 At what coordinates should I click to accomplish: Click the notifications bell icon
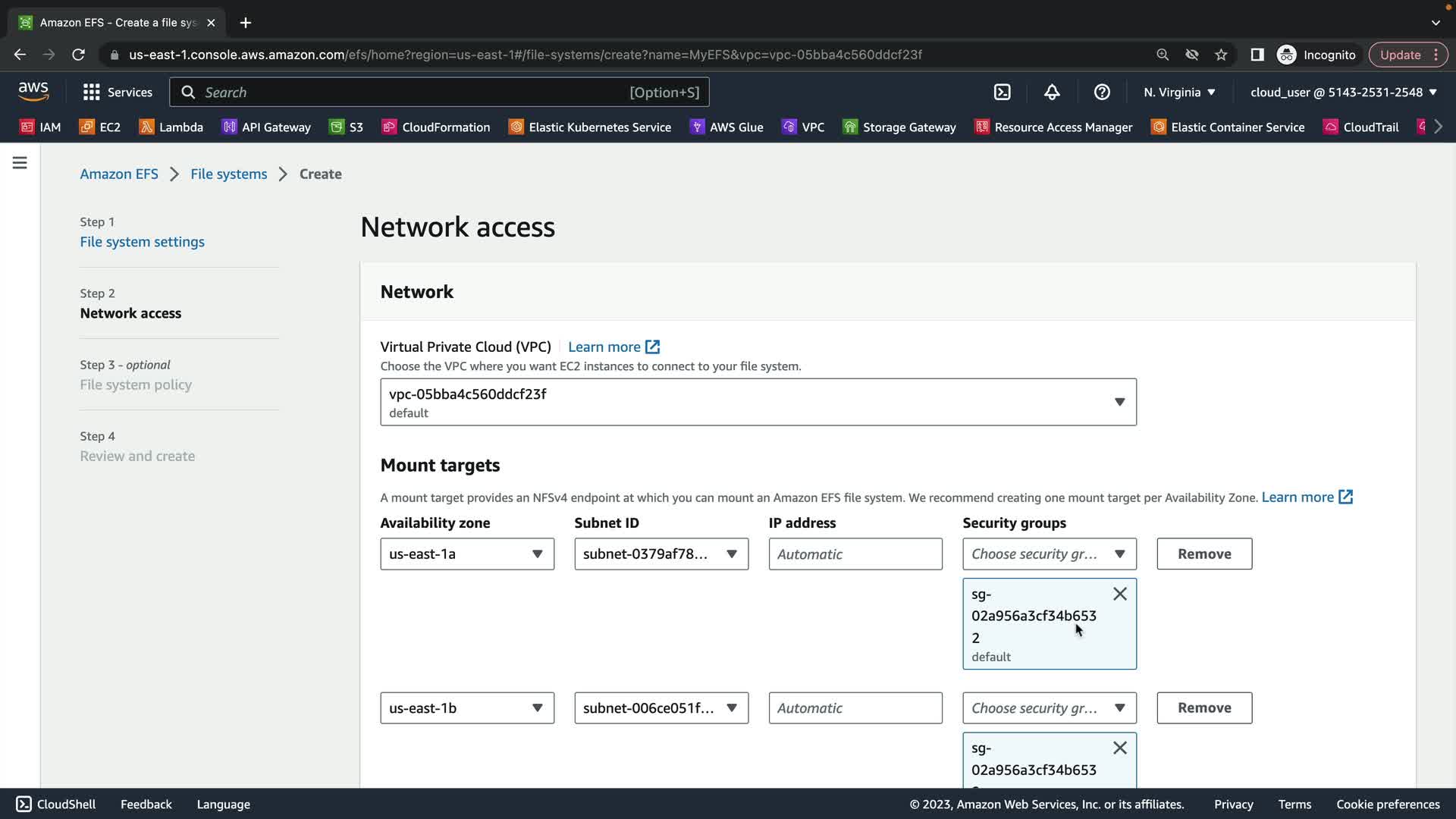1052,92
